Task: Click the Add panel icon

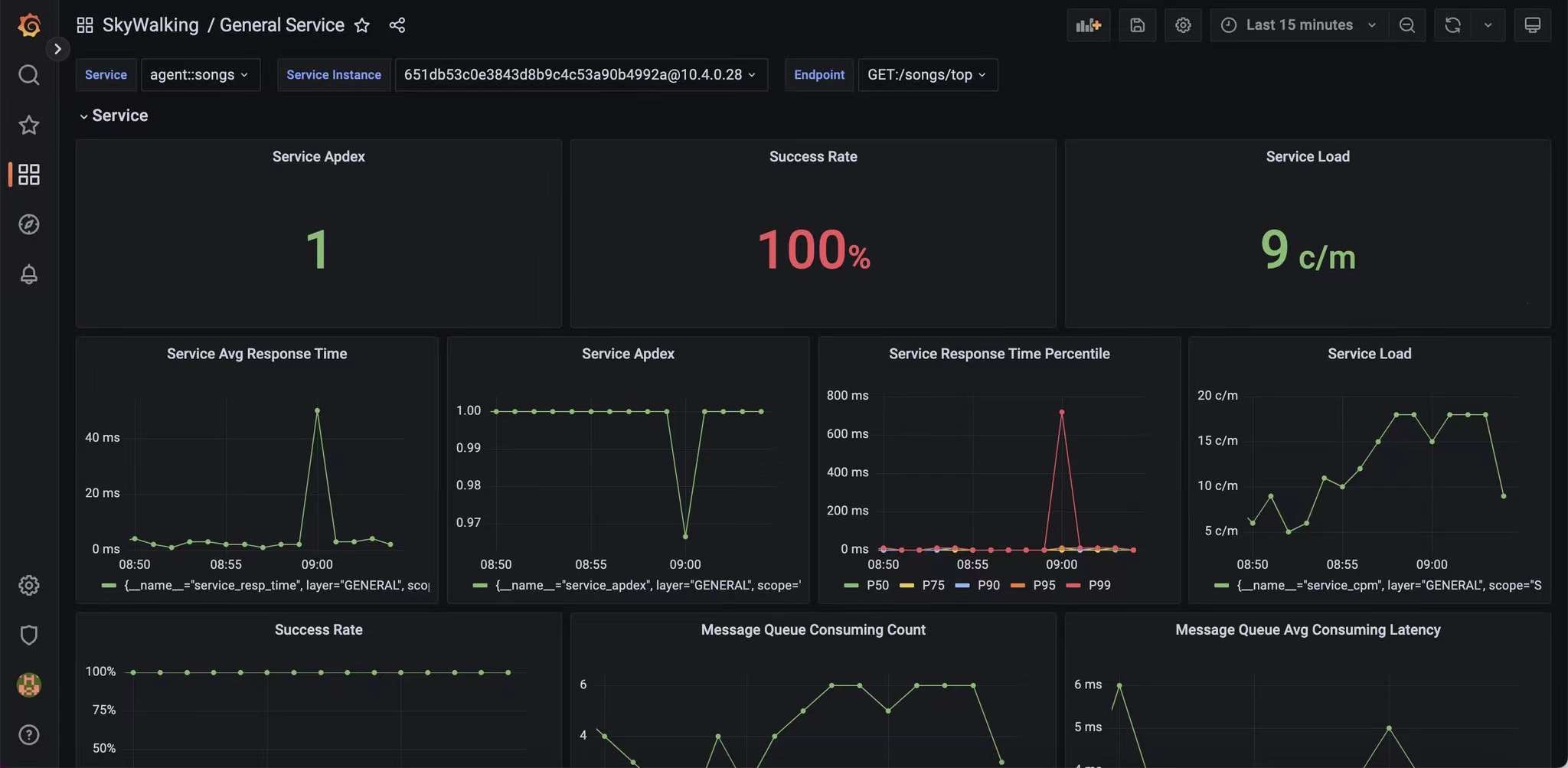Action: pyautogui.click(x=1088, y=25)
